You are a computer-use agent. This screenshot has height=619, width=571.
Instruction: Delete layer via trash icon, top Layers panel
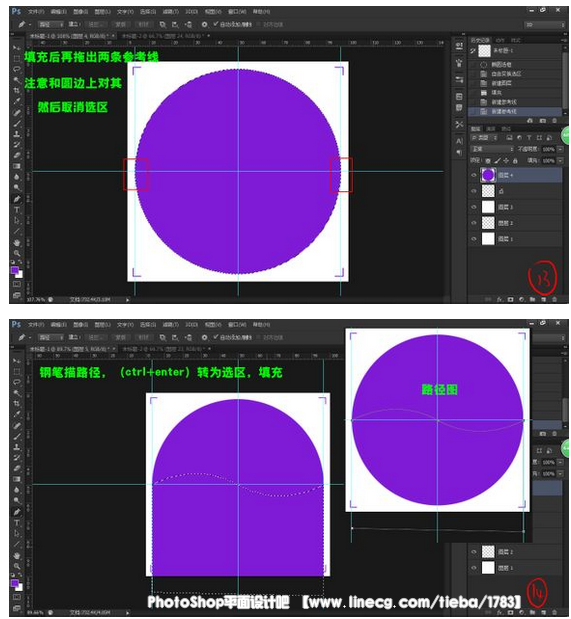(554, 300)
